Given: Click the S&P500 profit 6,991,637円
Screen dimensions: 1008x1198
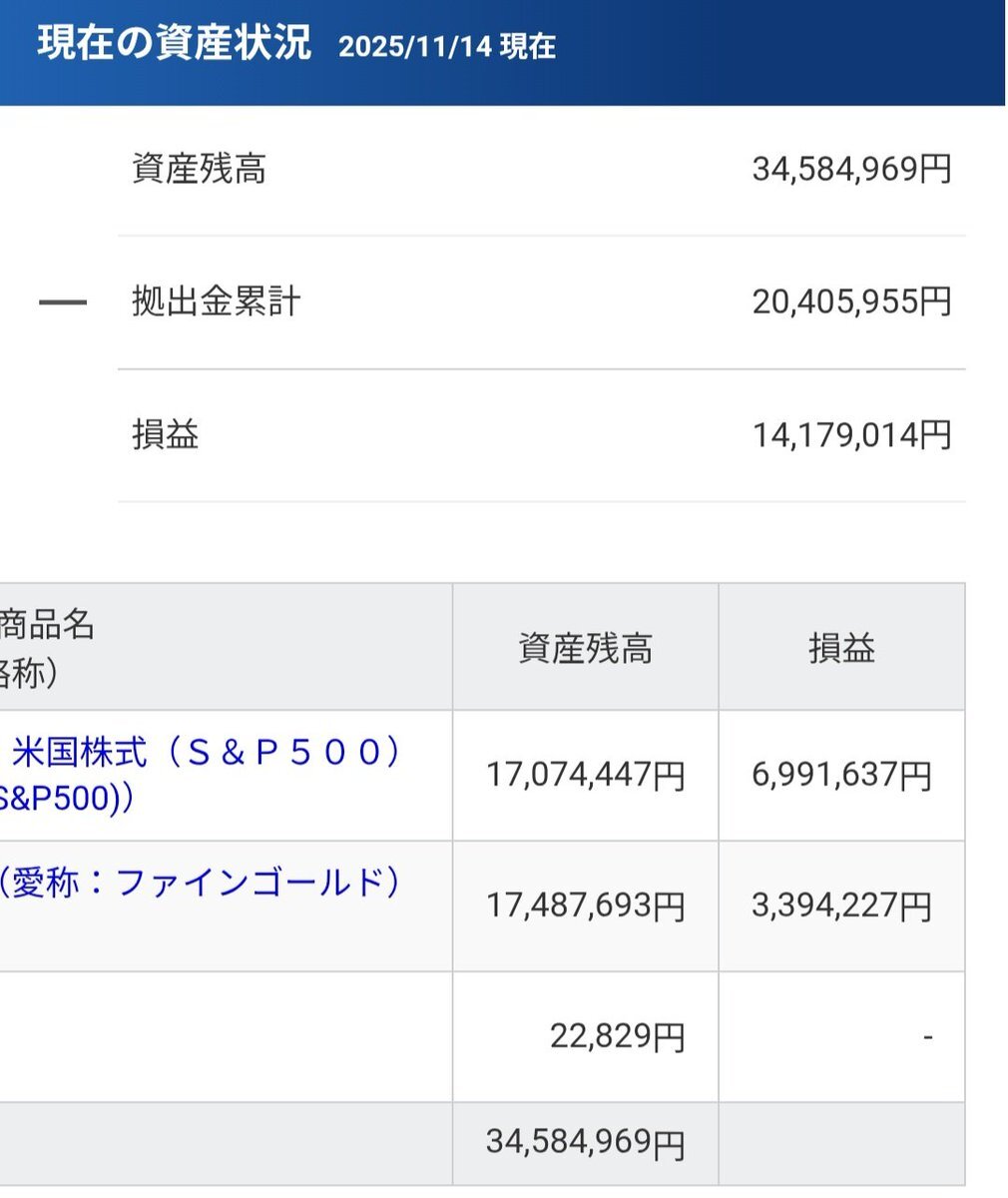Looking at the screenshot, I should 841,775.
